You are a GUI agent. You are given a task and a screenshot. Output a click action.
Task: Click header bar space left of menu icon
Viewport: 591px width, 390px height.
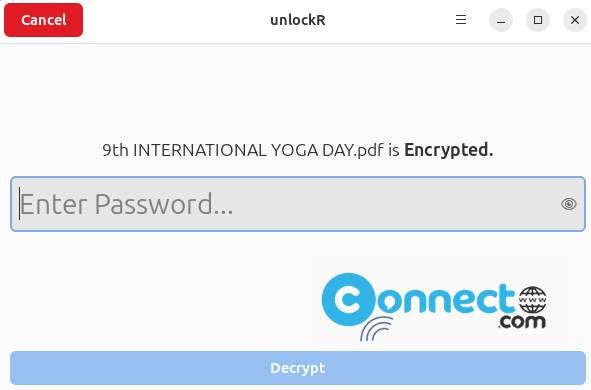392,20
